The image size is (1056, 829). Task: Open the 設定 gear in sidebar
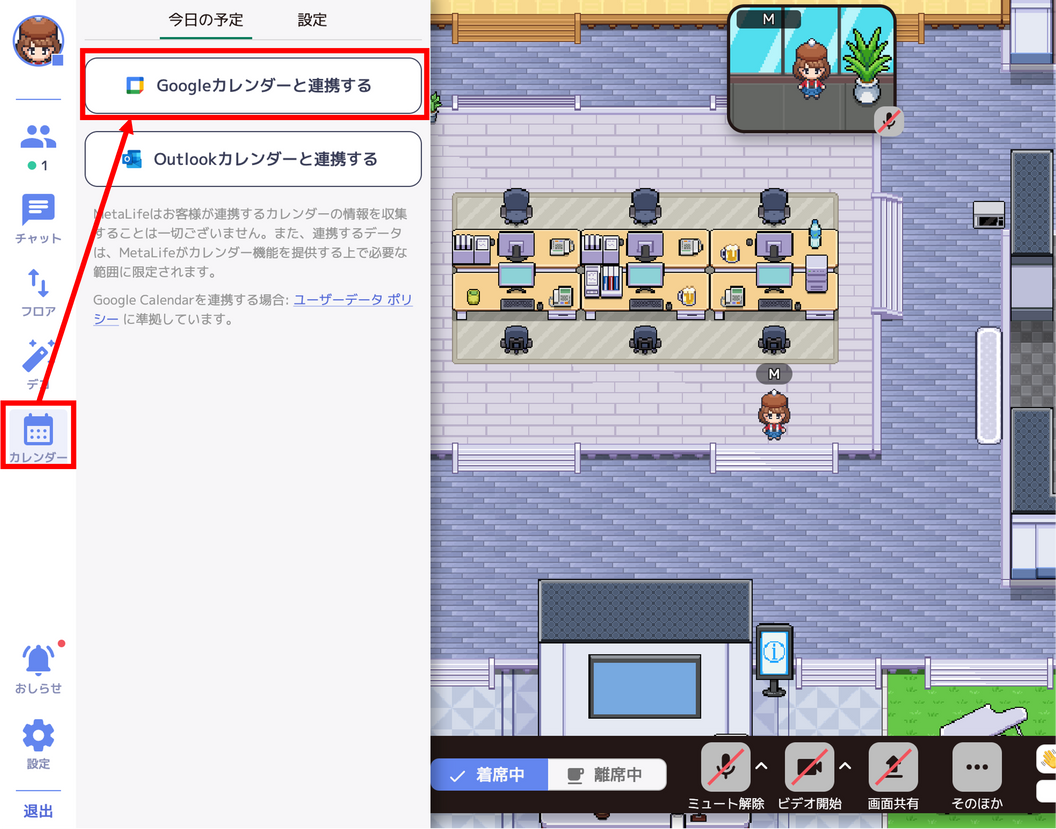[x=38, y=744]
